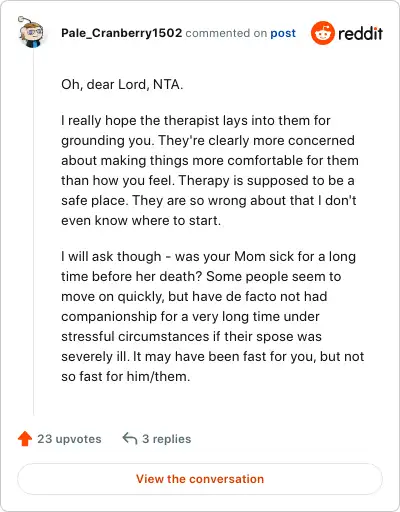
Task: Open the "3 replies" link
Action: click(167, 439)
